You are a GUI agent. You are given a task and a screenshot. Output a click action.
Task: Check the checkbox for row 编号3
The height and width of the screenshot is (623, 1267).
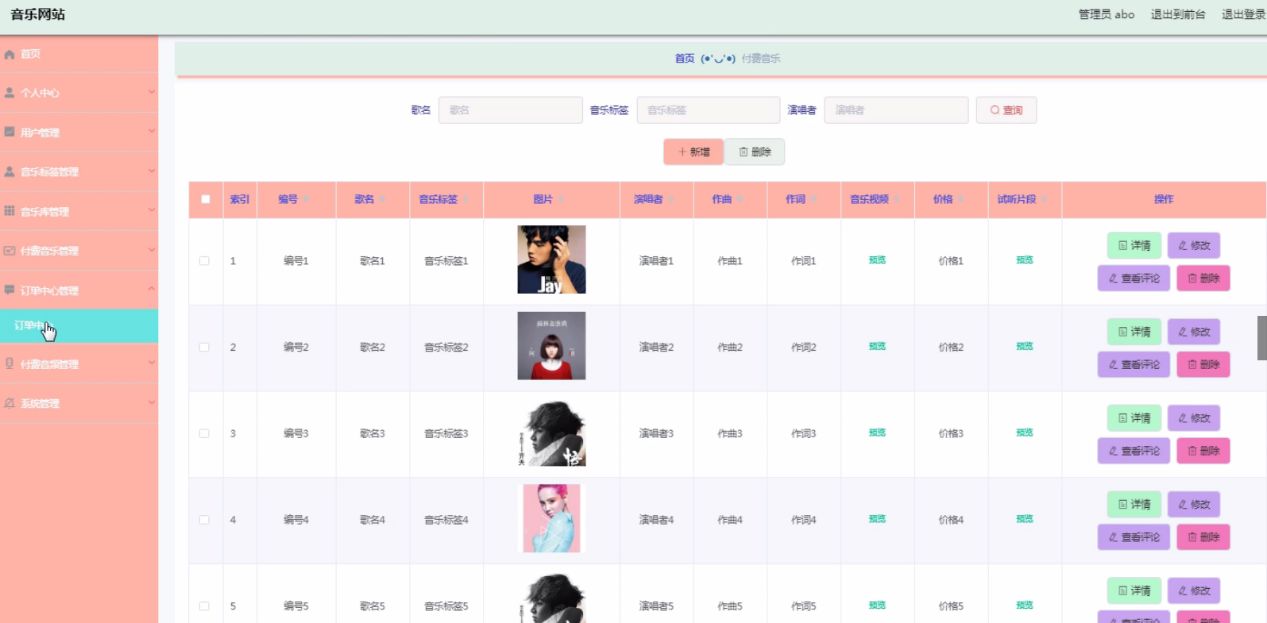pos(204,433)
